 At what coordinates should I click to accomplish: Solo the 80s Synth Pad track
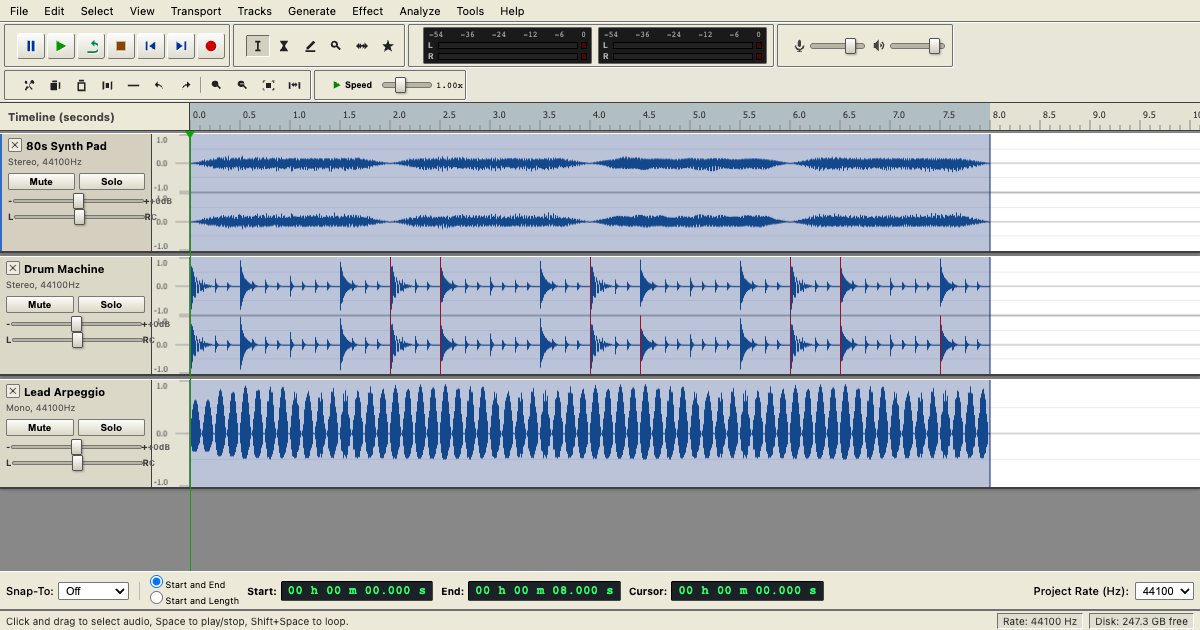pos(112,182)
